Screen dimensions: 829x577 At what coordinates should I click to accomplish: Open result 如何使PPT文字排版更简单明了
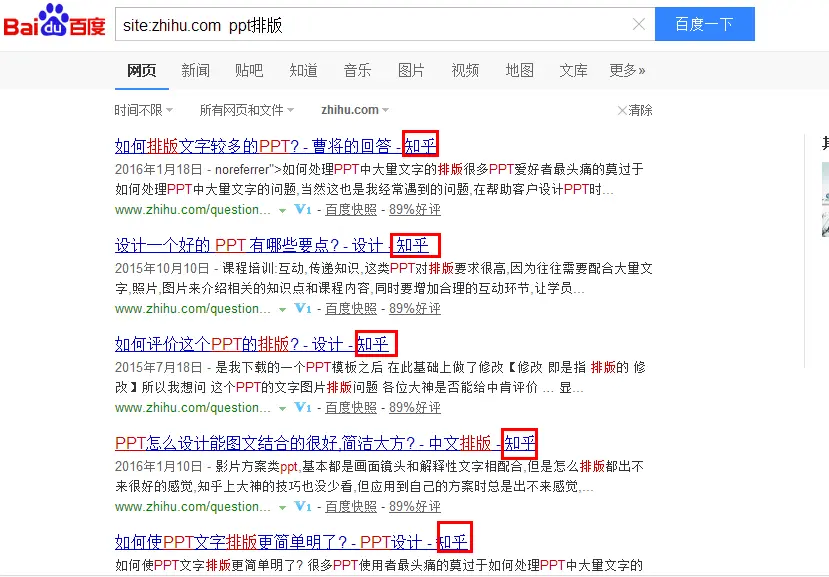pyautogui.click(x=291, y=542)
